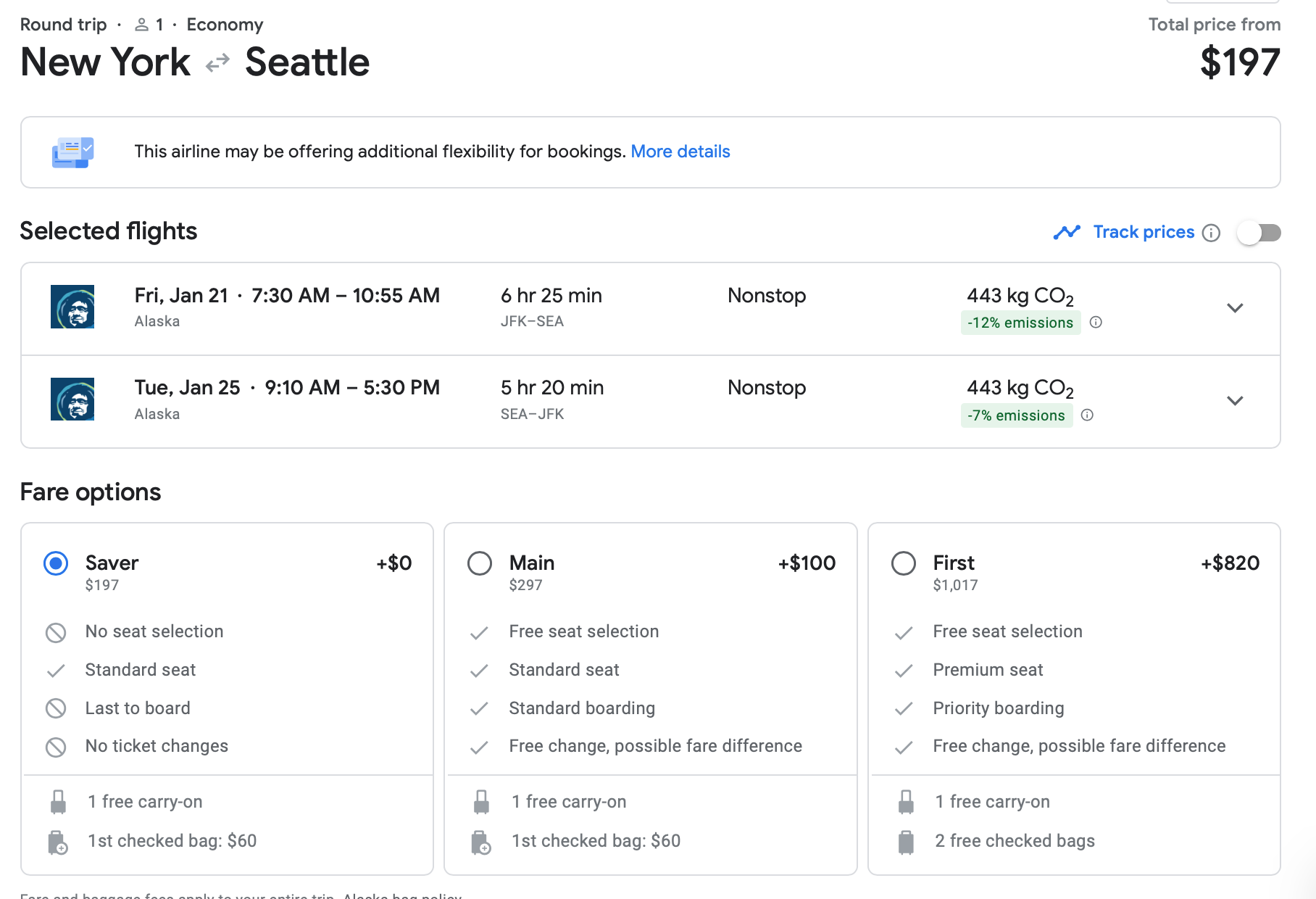Click the Alaska logo on Jan 25 flight
Screen dimensions: 1316x899
72,399
